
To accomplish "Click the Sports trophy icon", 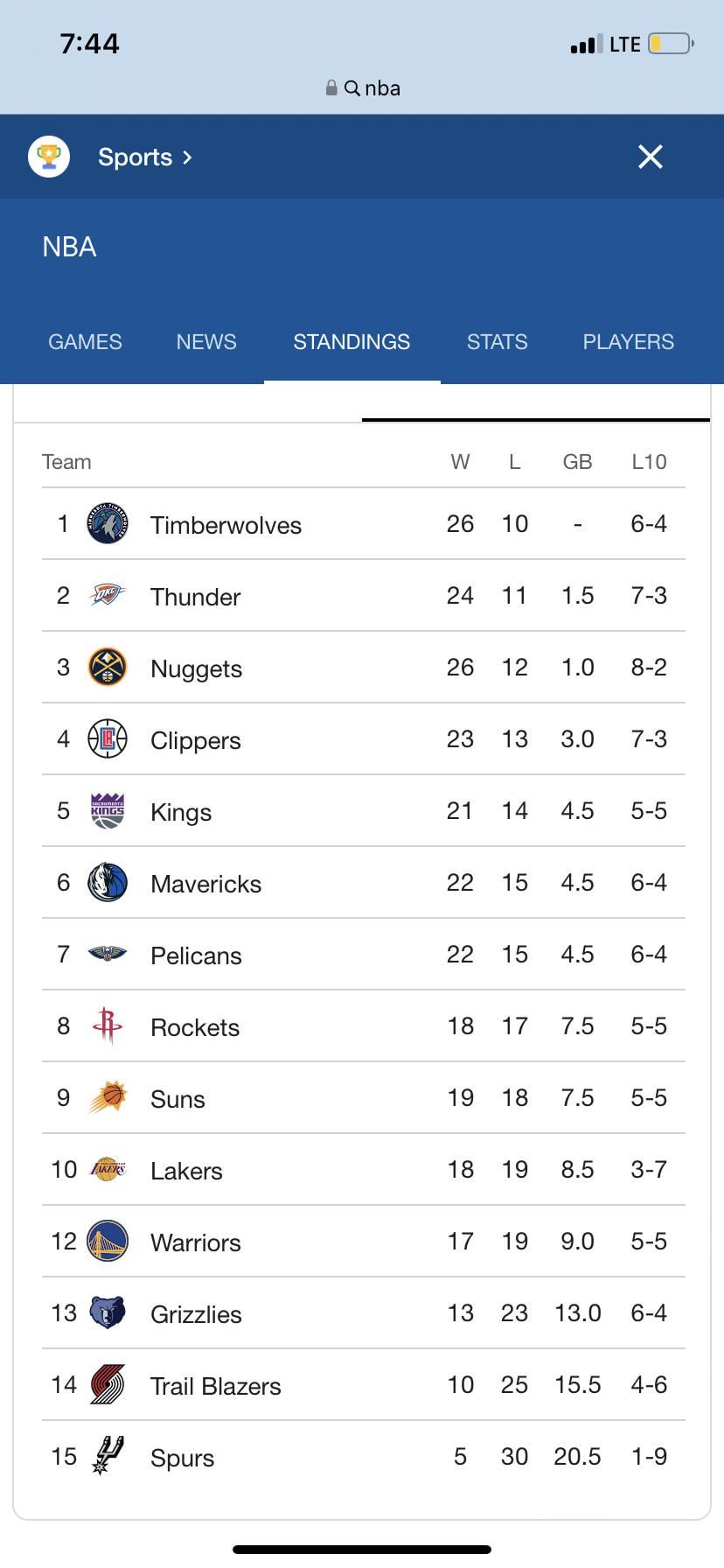I will [49, 157].
